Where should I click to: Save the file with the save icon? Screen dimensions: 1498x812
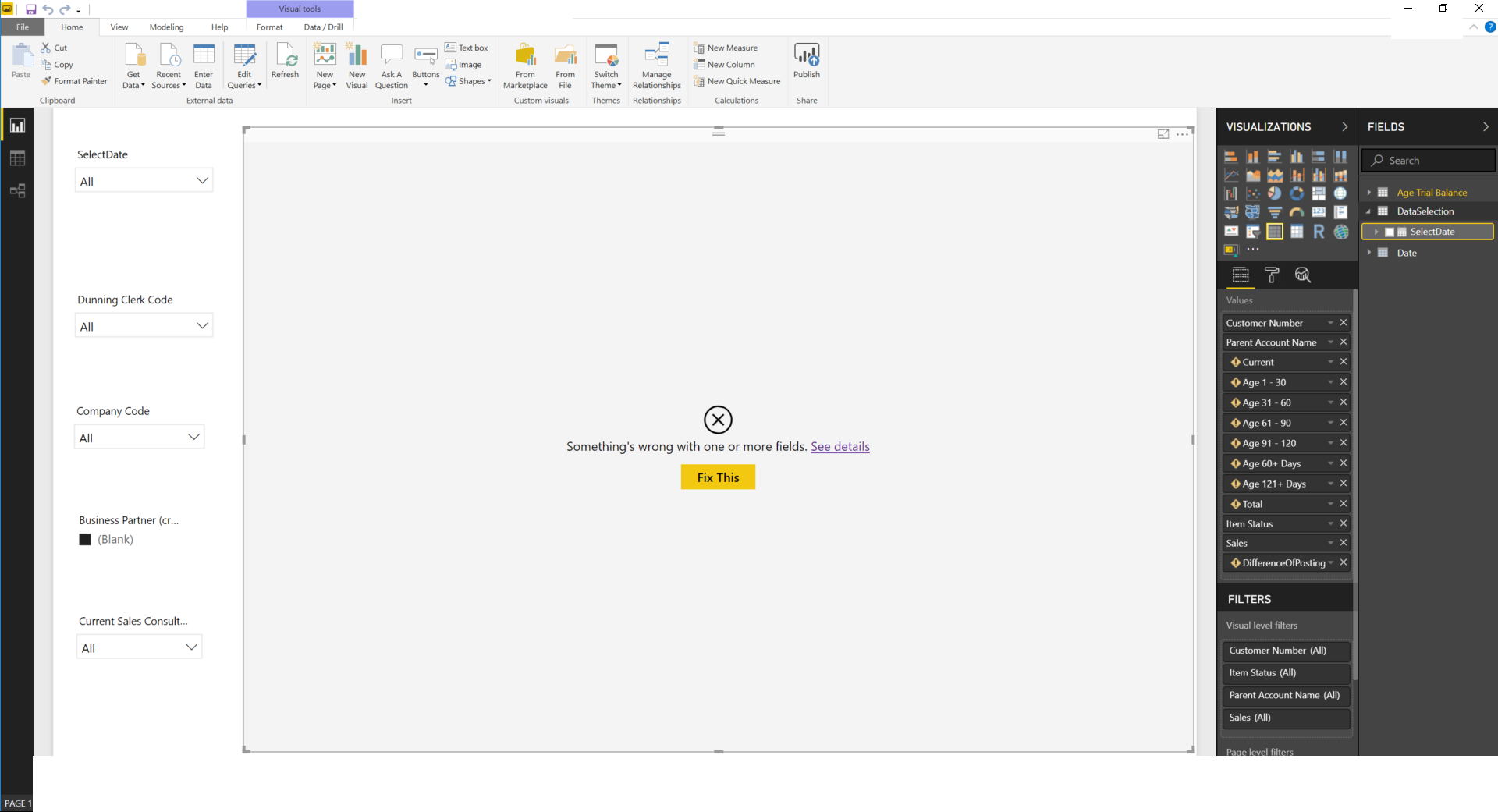[x=31, y=9]
